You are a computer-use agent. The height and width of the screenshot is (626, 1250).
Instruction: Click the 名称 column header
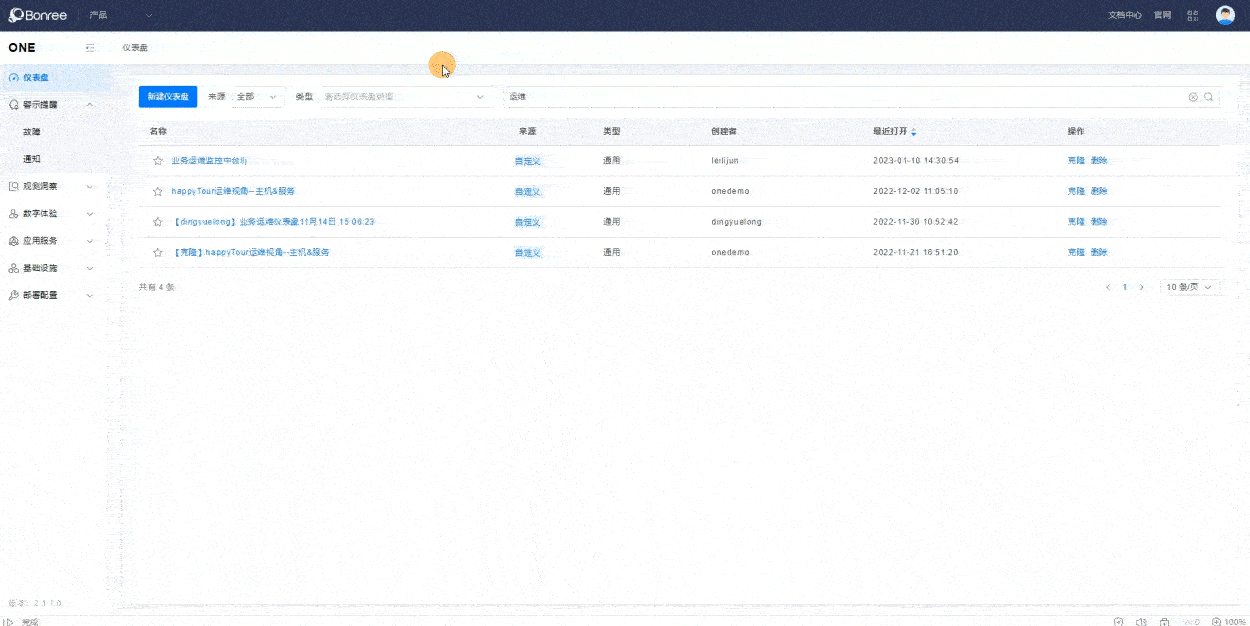tap(158, 131)
